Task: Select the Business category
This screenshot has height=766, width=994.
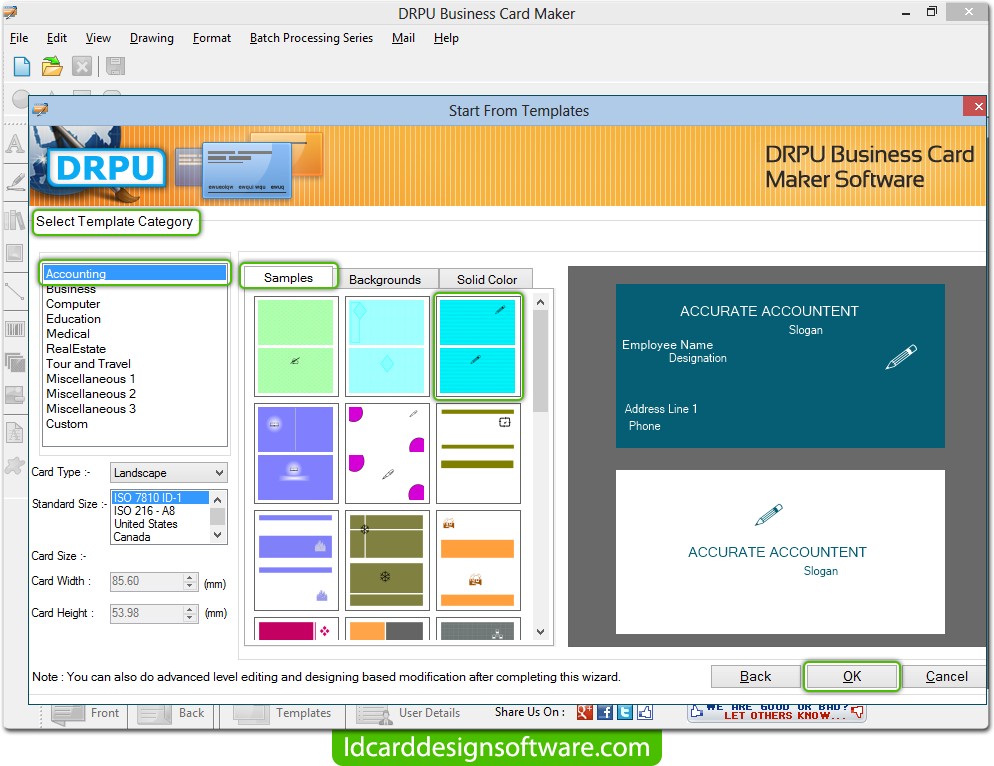Action: [135, 289]
